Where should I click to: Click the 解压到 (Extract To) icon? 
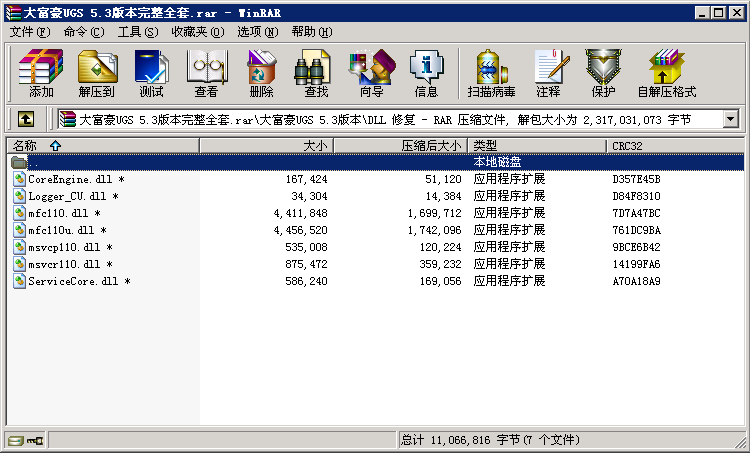96,73
